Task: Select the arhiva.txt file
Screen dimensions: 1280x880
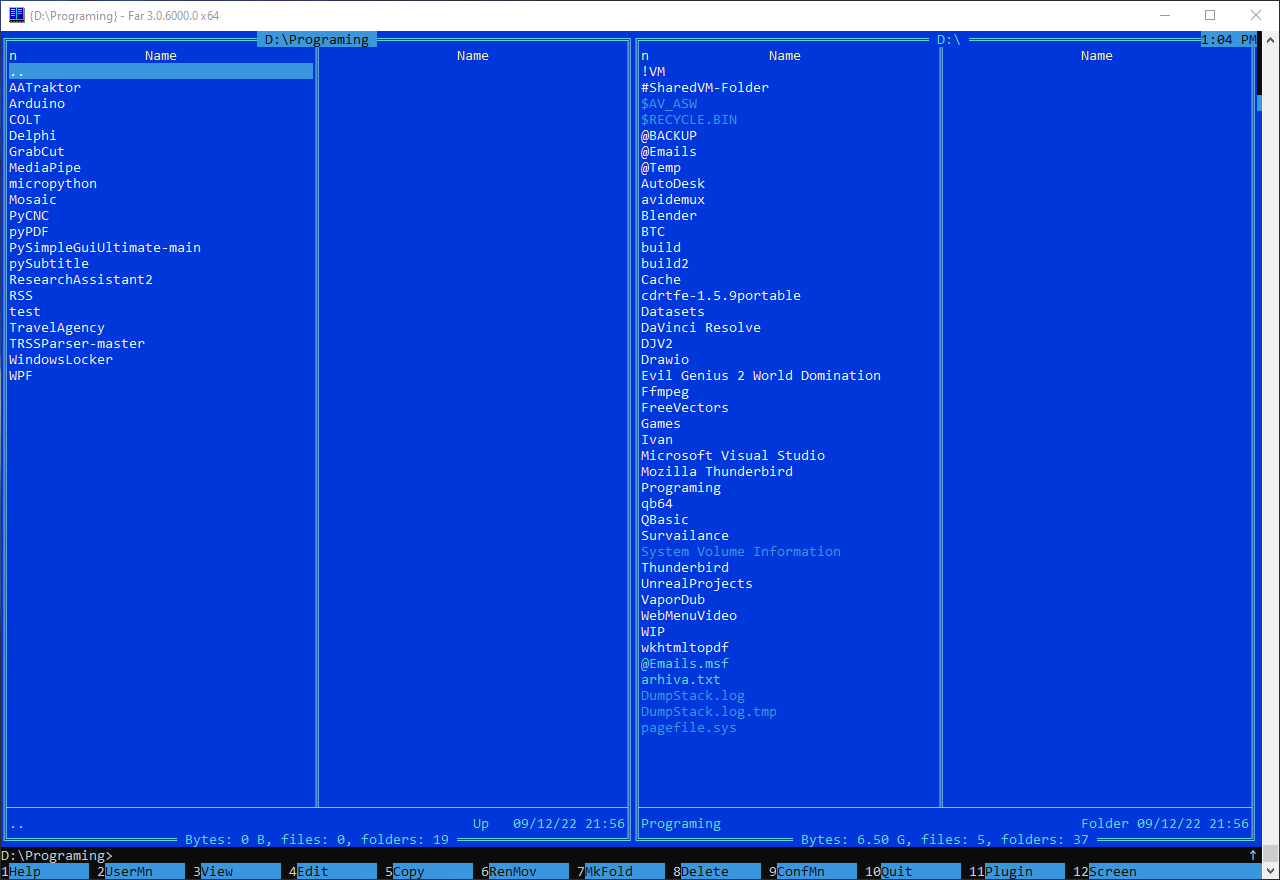Action: tap(681, 679)
